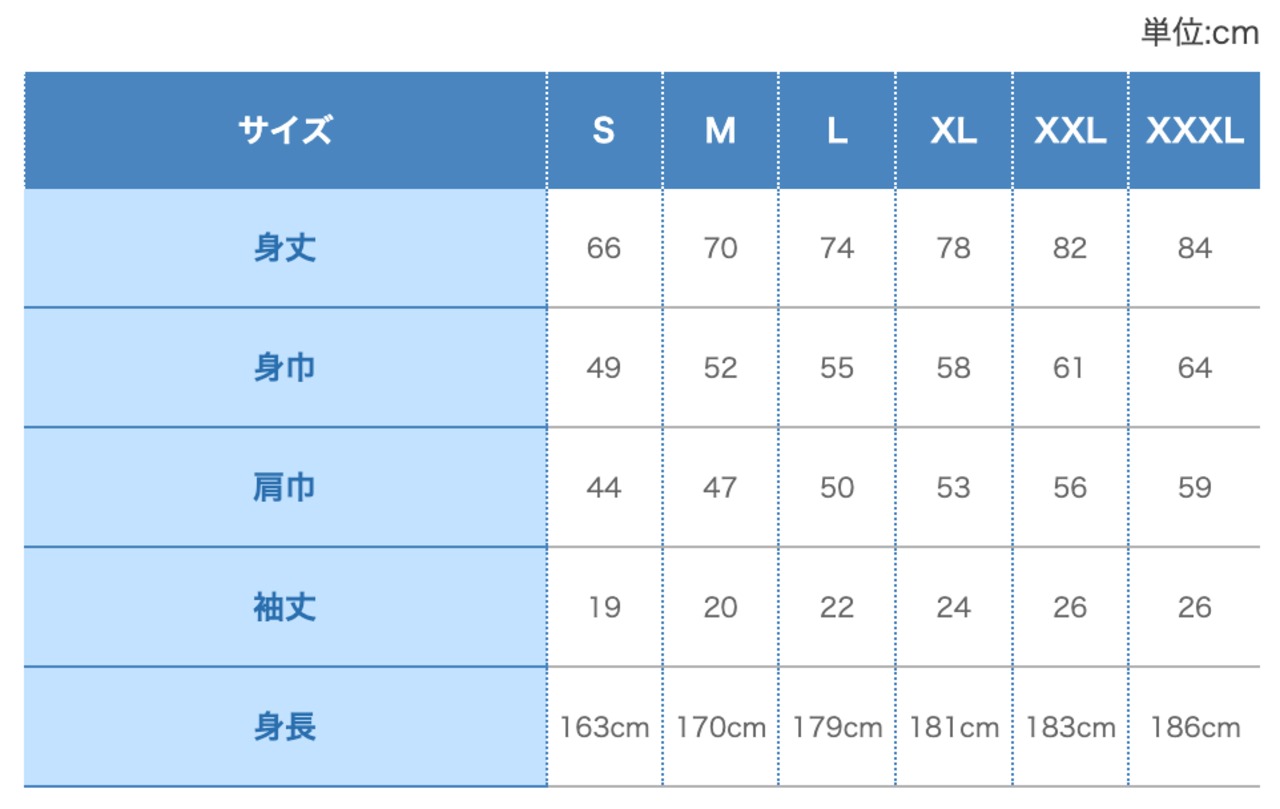This screenshot has width=1280, height=809.
Task: Click the サイズ header cell
Action: (285, 130)
